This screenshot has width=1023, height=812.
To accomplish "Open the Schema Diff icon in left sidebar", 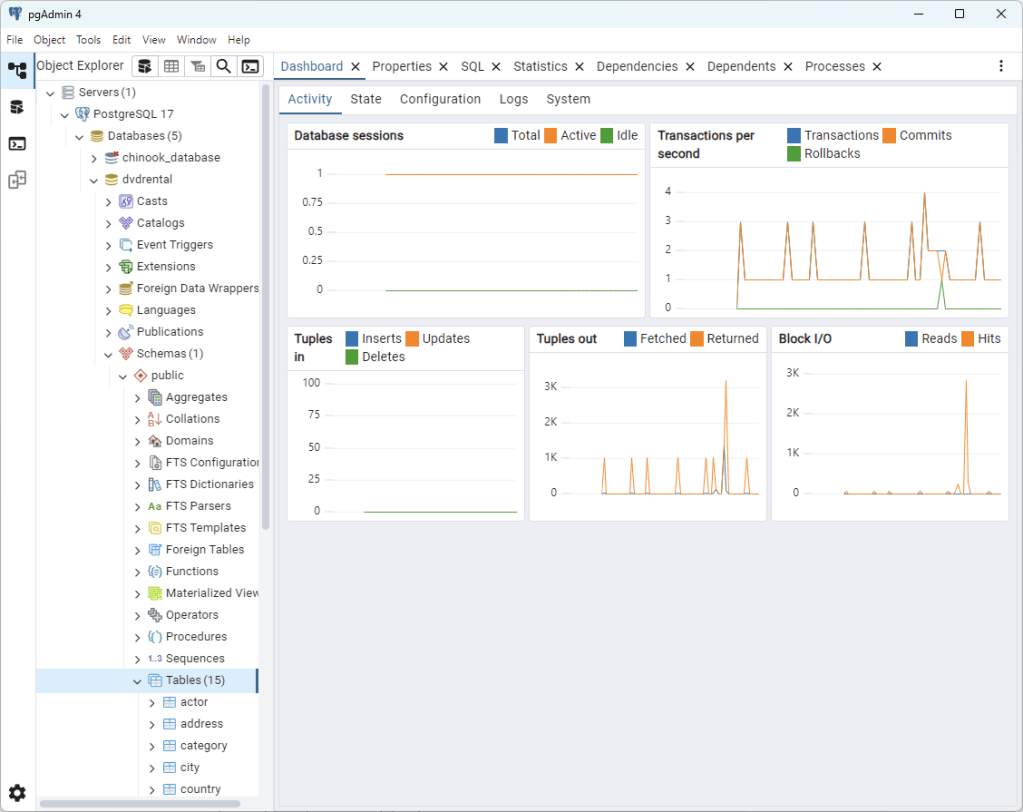I will [x=17, y=180].
